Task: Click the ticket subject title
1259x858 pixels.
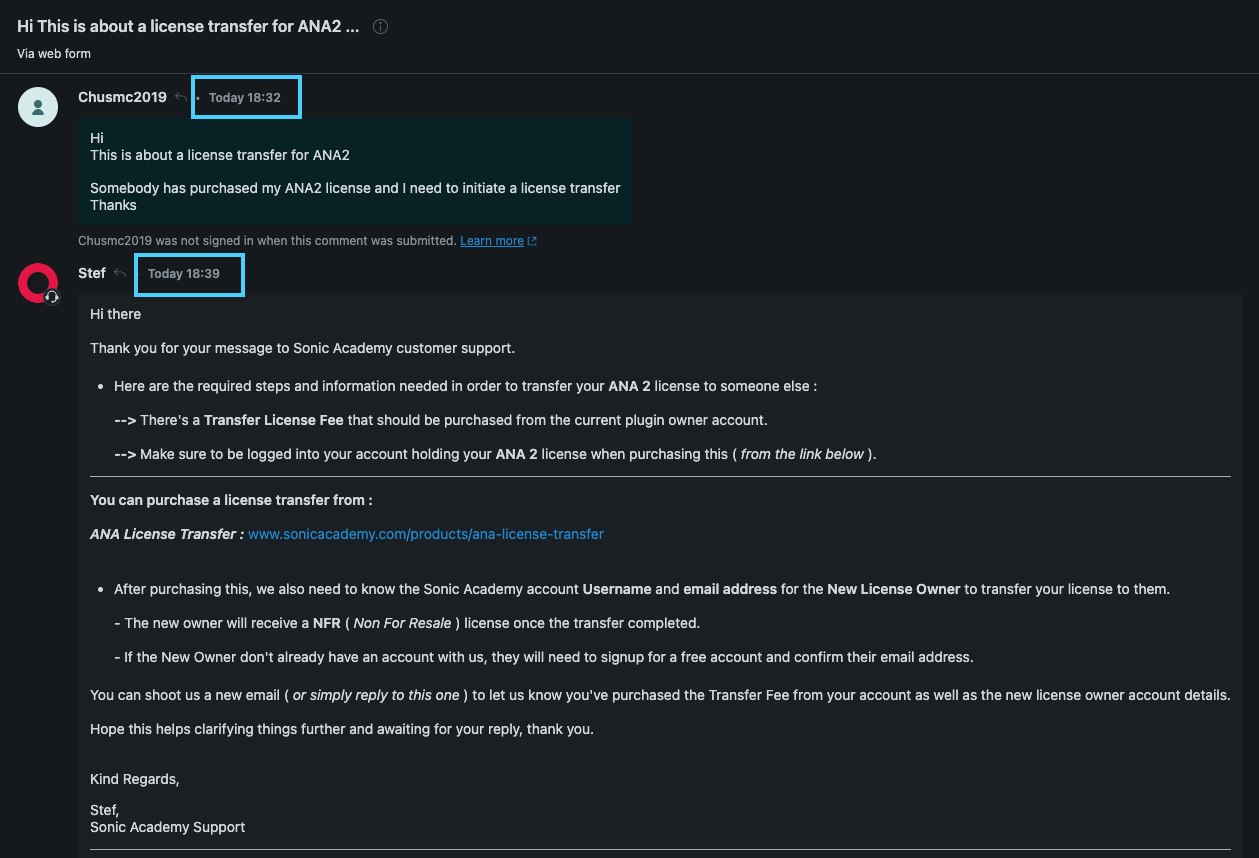Action: pyautogui.click(x=188, y=27)
